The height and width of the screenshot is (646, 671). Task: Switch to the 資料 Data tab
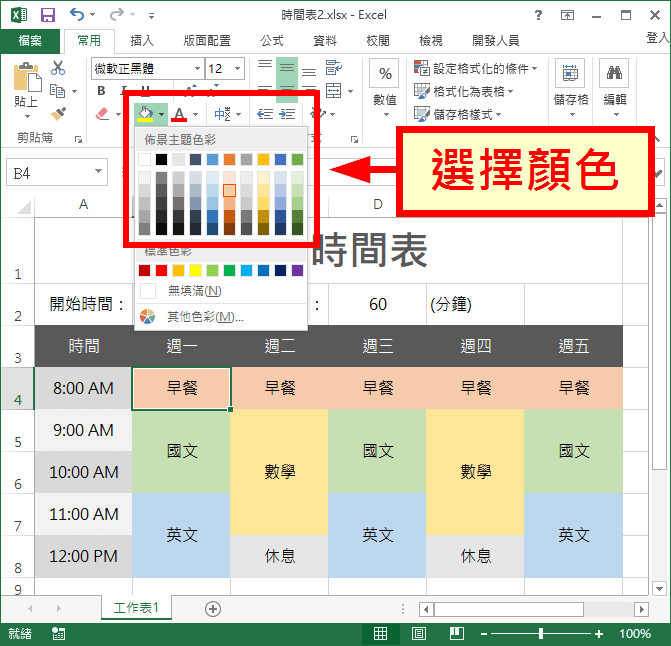coord(325,41)
